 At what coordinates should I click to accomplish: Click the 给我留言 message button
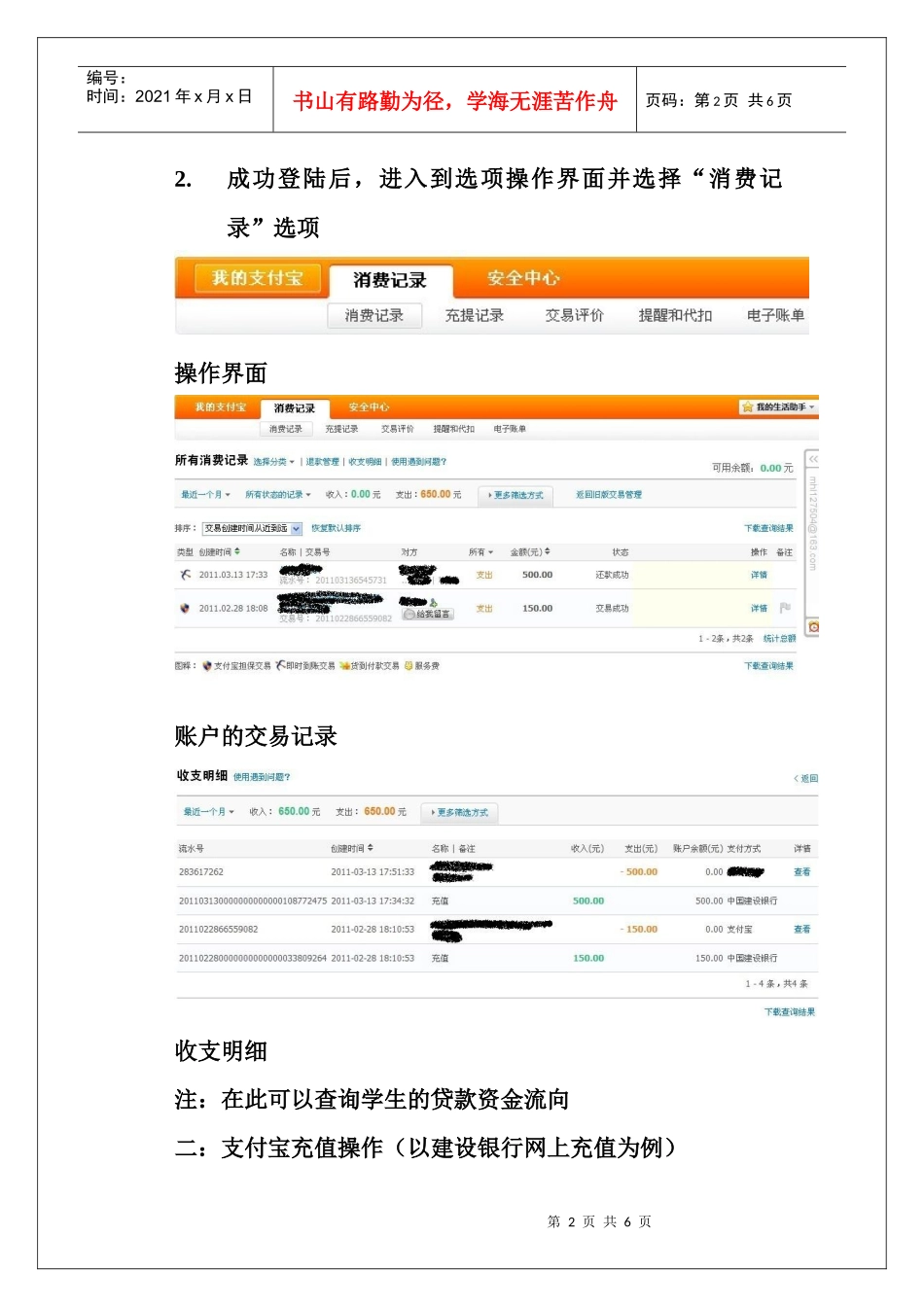428,615
